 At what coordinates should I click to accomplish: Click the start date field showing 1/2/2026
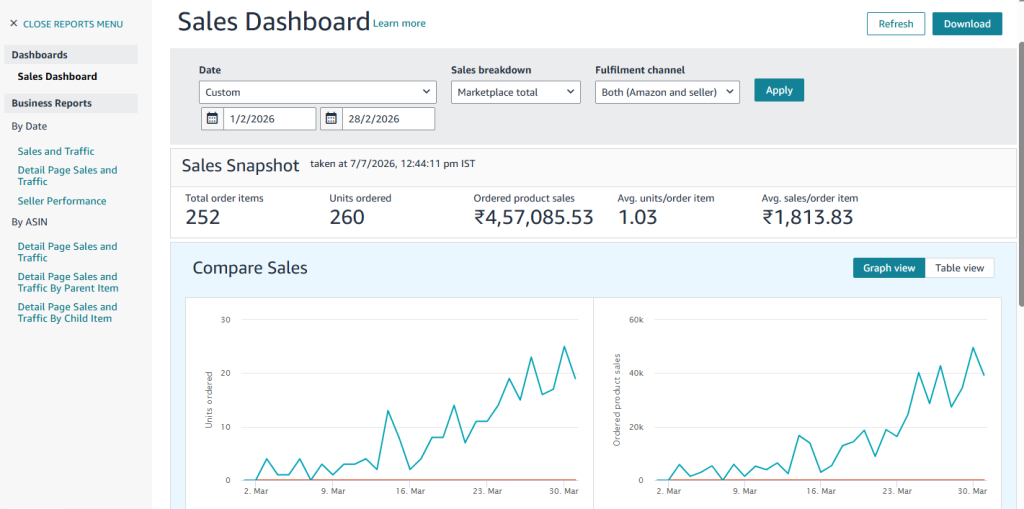coord(270,118)
